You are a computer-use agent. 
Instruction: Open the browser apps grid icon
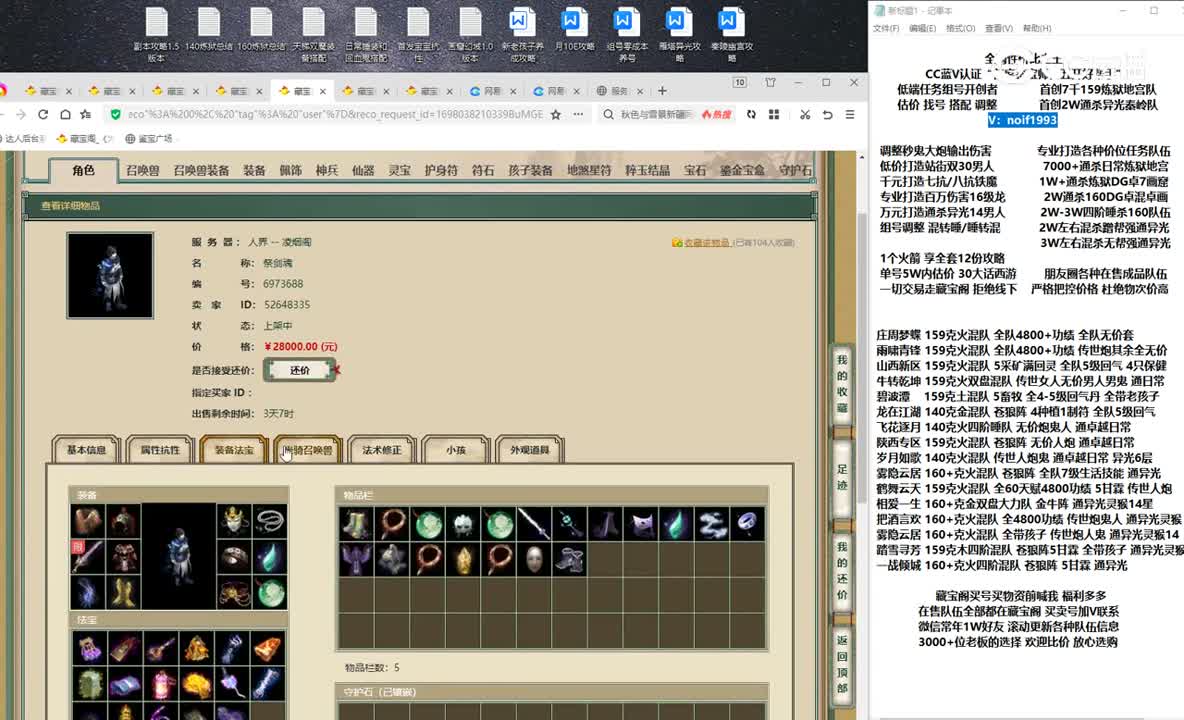coord(774,115)
